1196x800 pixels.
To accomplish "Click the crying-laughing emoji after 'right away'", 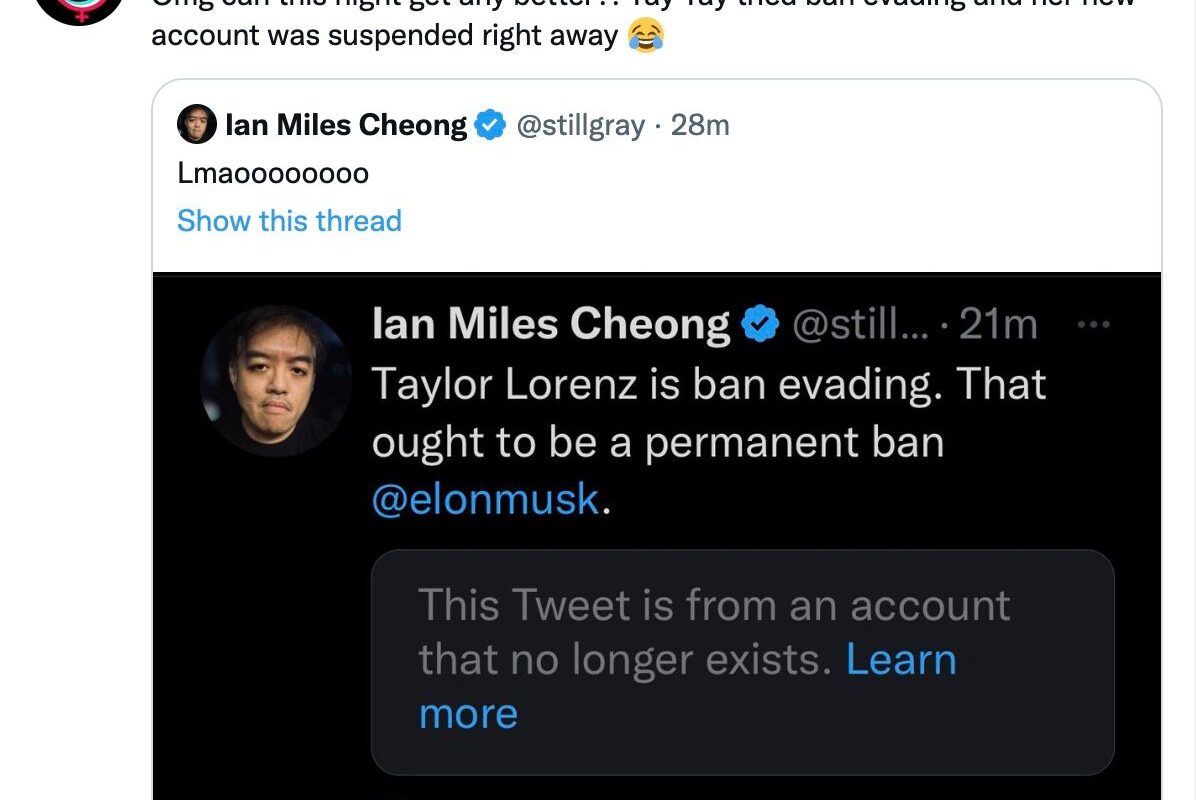I will pos(645,36).
